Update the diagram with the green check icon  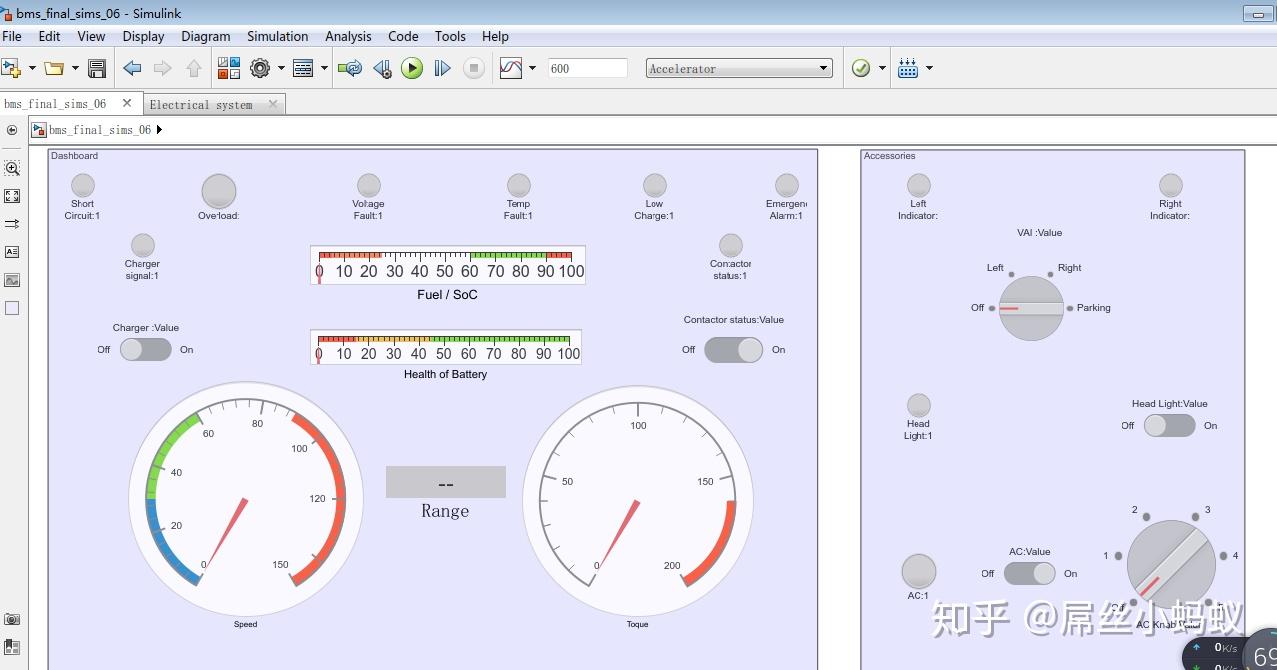click(x=861, y=67)
